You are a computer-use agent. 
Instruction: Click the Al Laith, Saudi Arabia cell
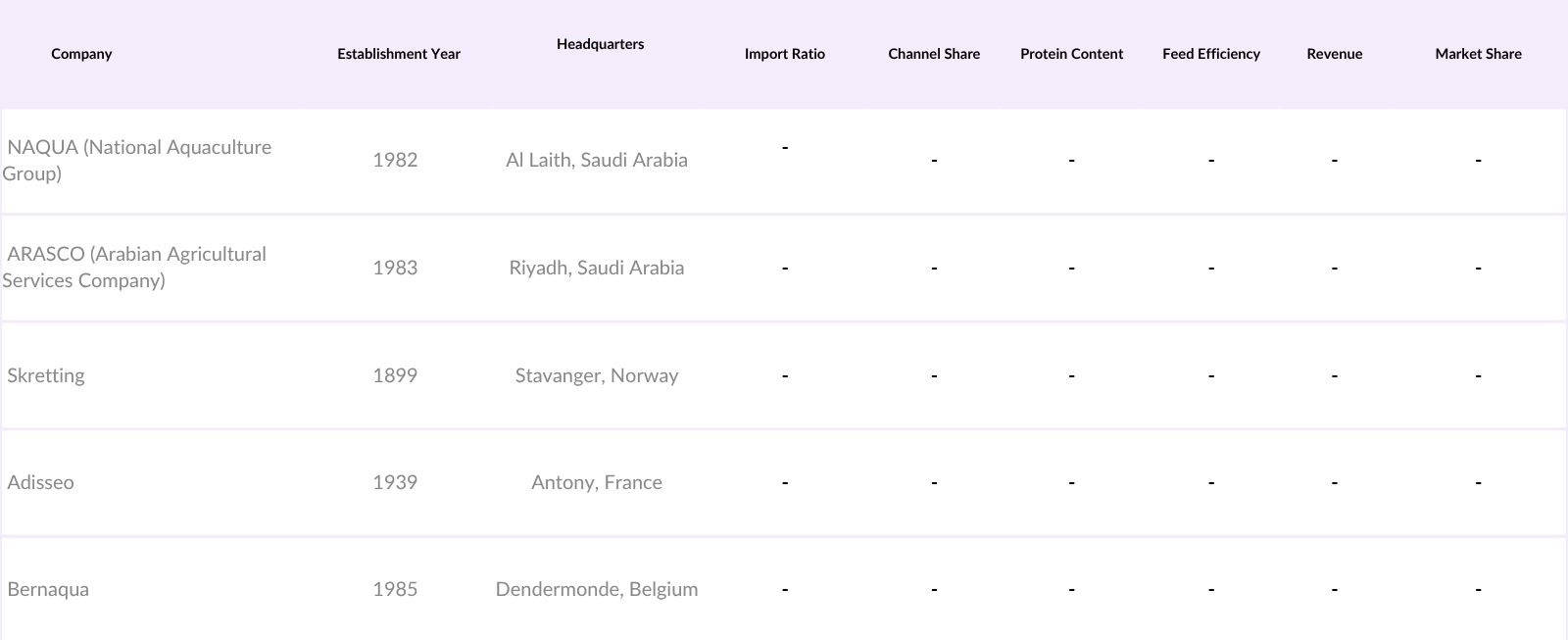click(x=596, y=160)
